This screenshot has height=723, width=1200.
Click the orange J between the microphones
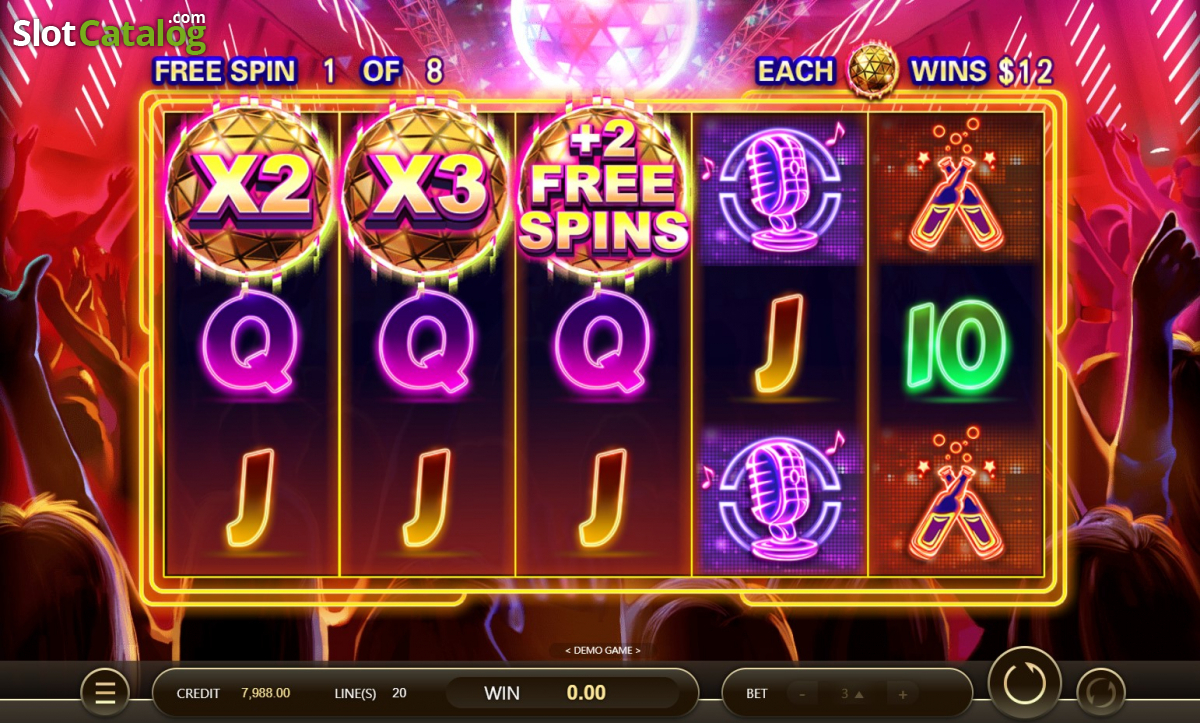[780, 342]
